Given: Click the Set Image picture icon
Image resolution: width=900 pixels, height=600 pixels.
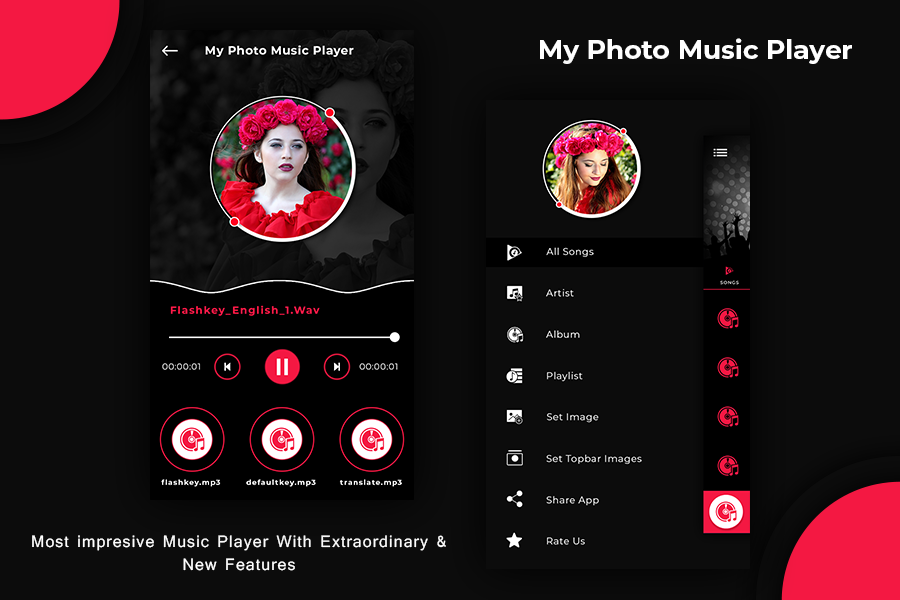Looking at the screenshot, I should [x=514, y=417].
